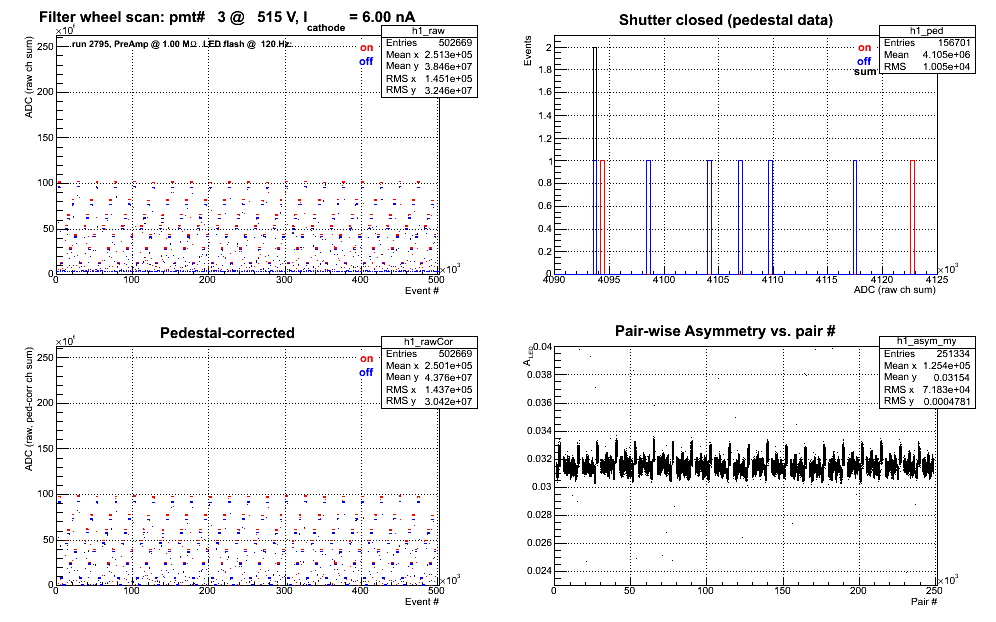Click 'Mean y 4.376e+07' in the h1_rawCor box

tap(429, 377)
